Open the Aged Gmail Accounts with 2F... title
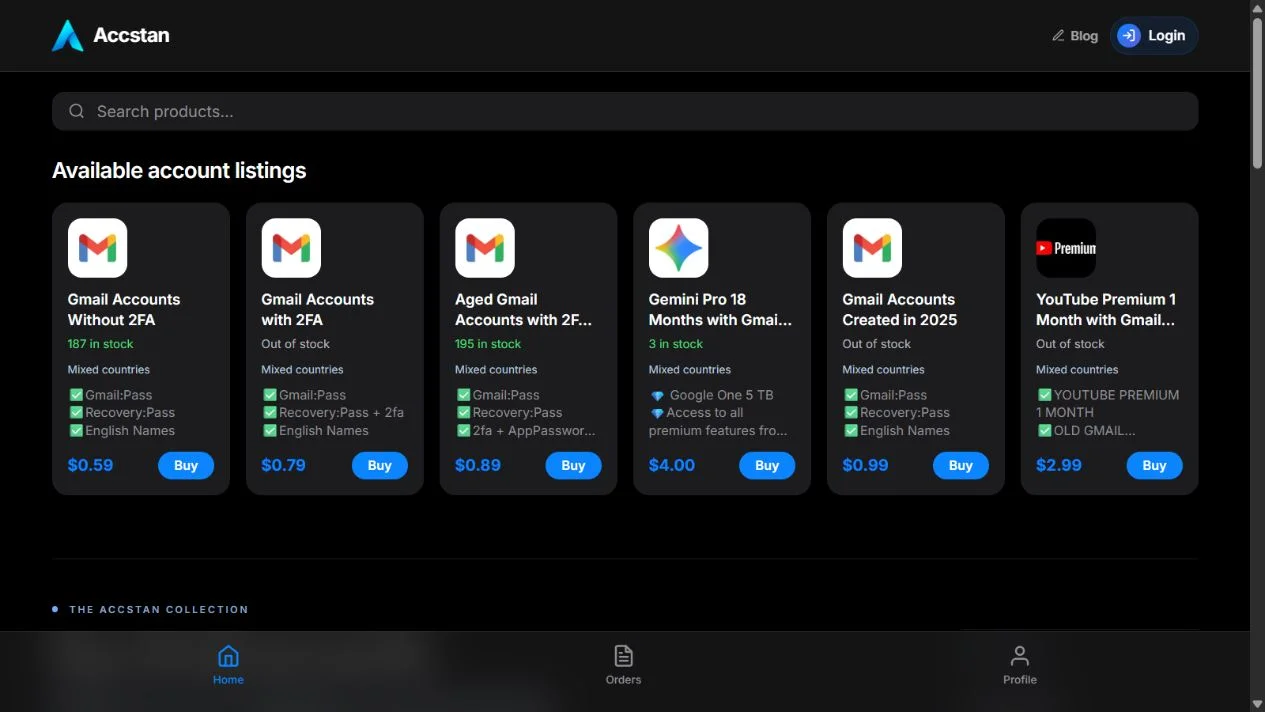This screenshot has height=712, width=1265. click(x=524, y=309)
